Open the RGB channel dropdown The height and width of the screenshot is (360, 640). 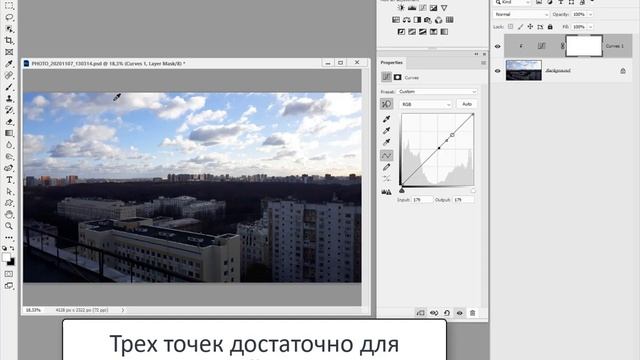pos(426,104)
